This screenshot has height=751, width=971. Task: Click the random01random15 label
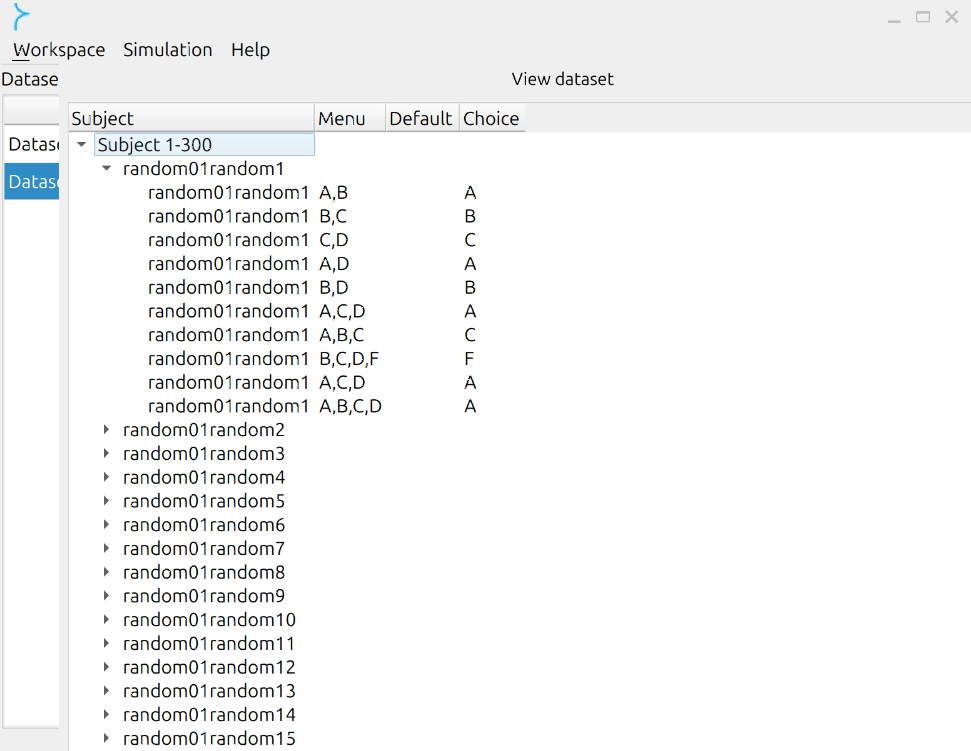tap(209, 738)
